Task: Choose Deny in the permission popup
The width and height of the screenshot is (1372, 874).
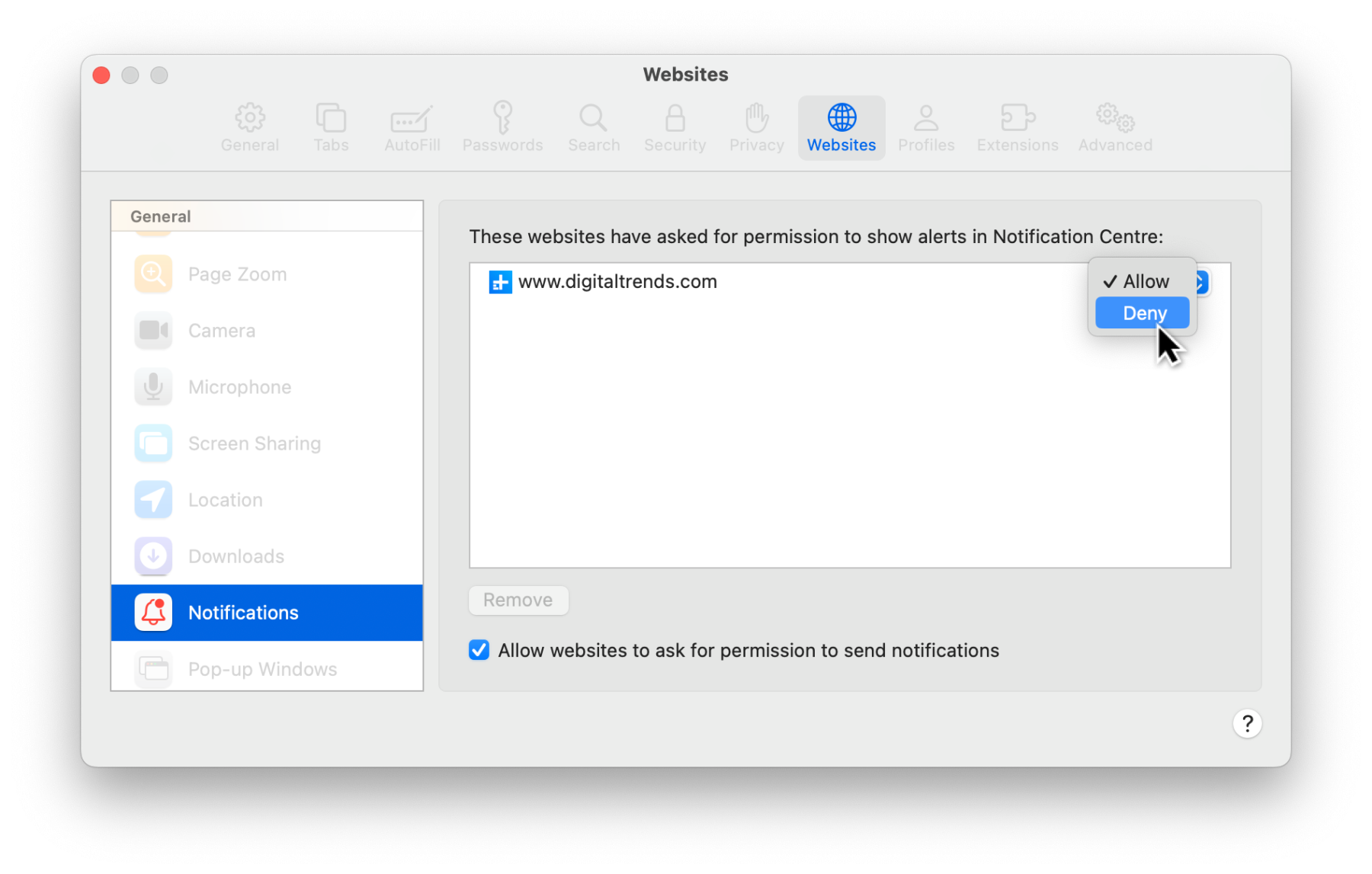Action: (1143, 313)
